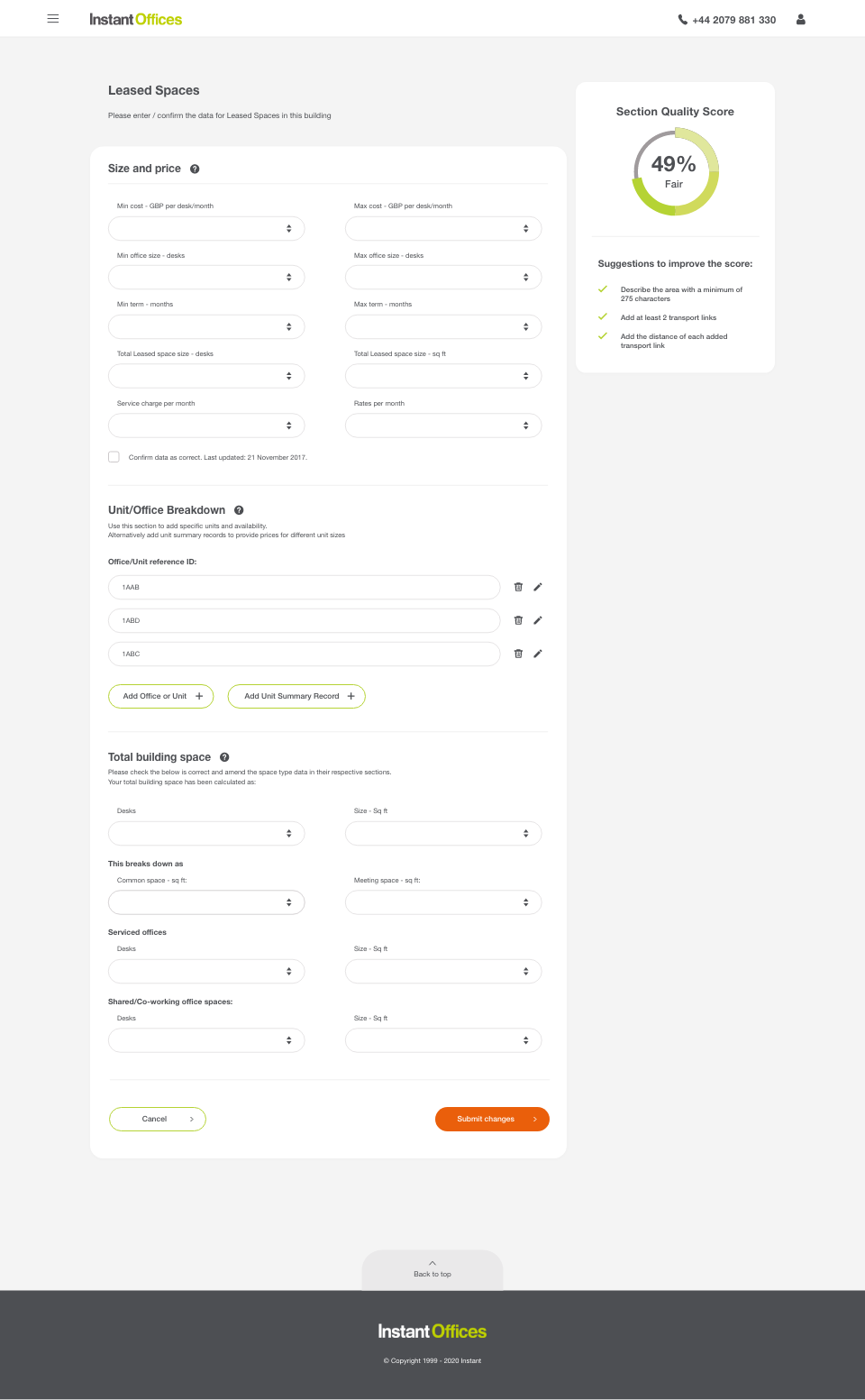Image resolution: width=865 pixels, height=1400 pixels.
Task: Adjust Max term months stepper arrows
Action: coord(526,327)
